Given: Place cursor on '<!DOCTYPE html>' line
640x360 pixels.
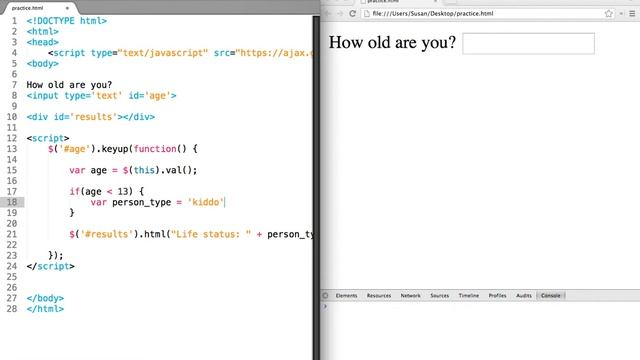Looking at the screenshot, I should click(67, 21).
